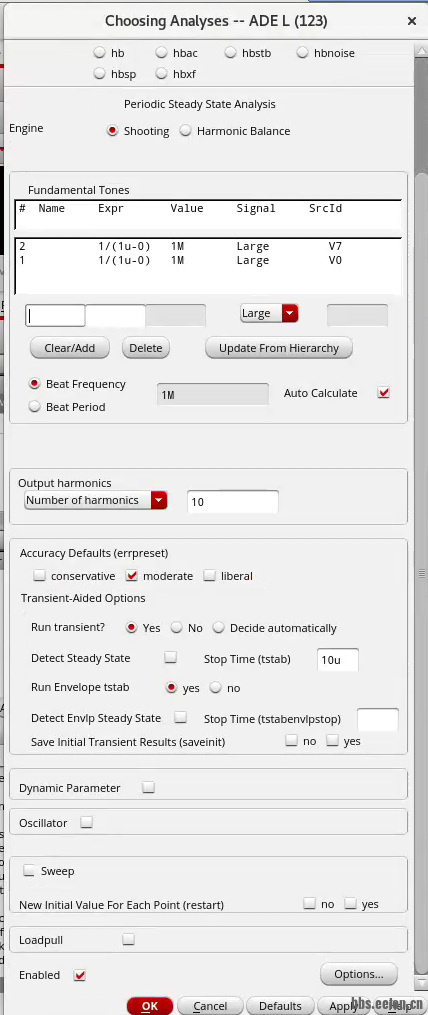428x1015 pixels.
Task: Toggle the Oscillator checkbox
Action: (86, 822)
